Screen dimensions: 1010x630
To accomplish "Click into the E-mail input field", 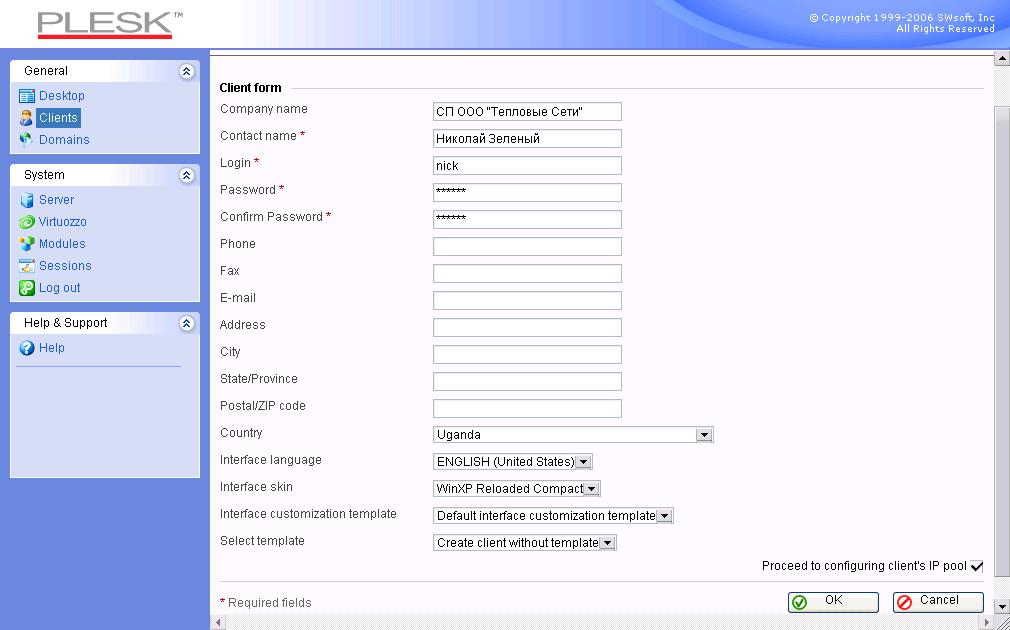I will 527,300.
